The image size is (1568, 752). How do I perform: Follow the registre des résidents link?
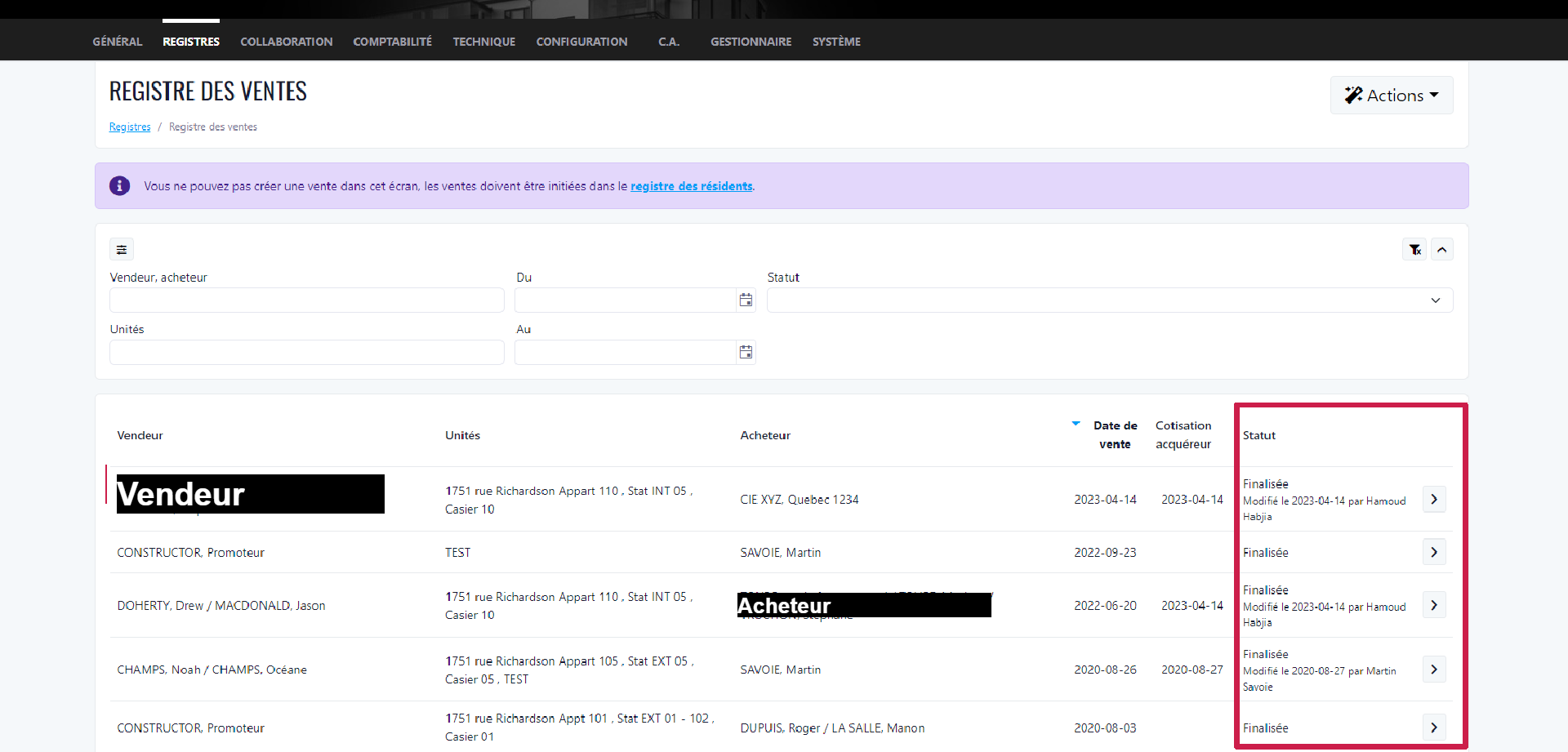[691, 186]
